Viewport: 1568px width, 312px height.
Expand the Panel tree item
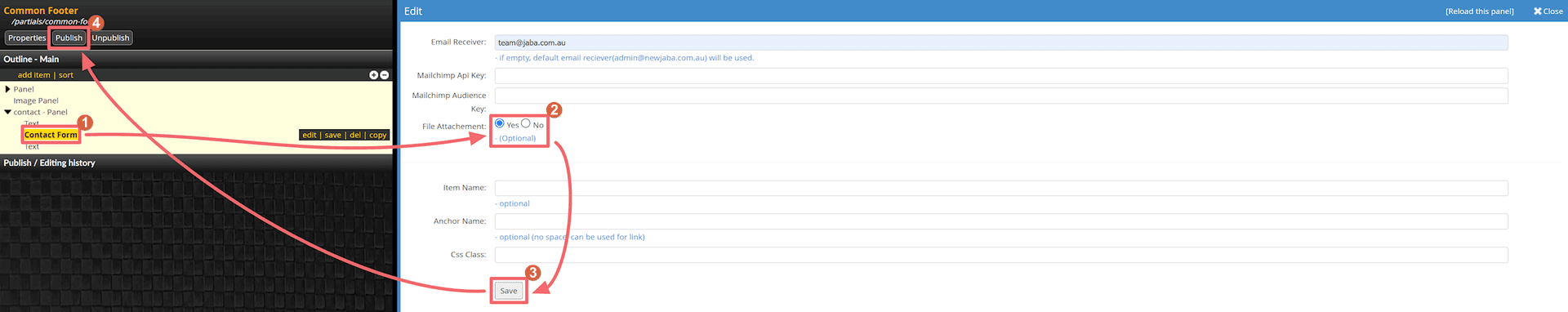pyautogui.click(x=8, y=89)
